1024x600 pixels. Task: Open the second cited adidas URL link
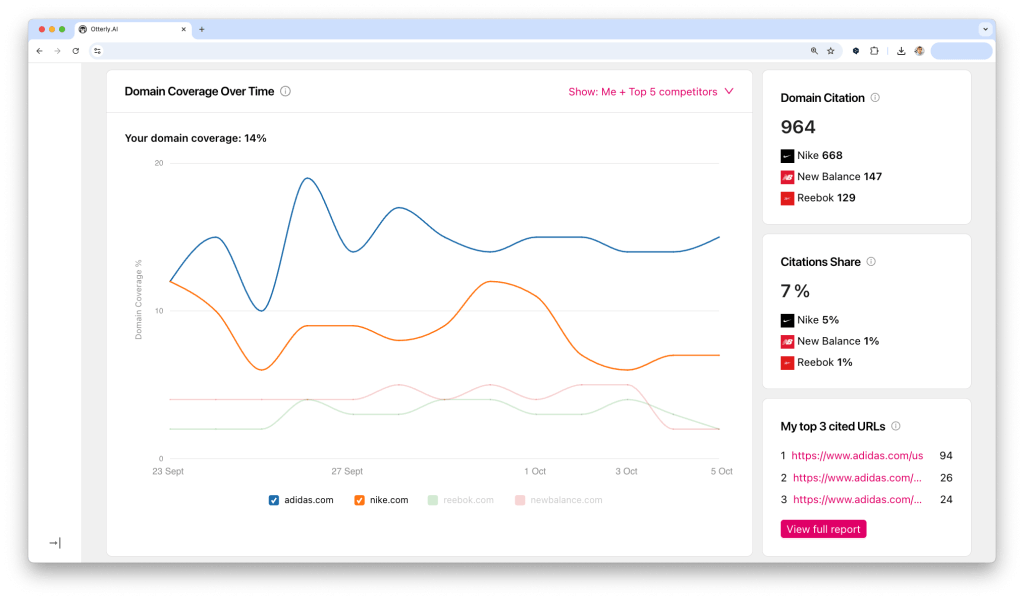[x=857, y=478]
